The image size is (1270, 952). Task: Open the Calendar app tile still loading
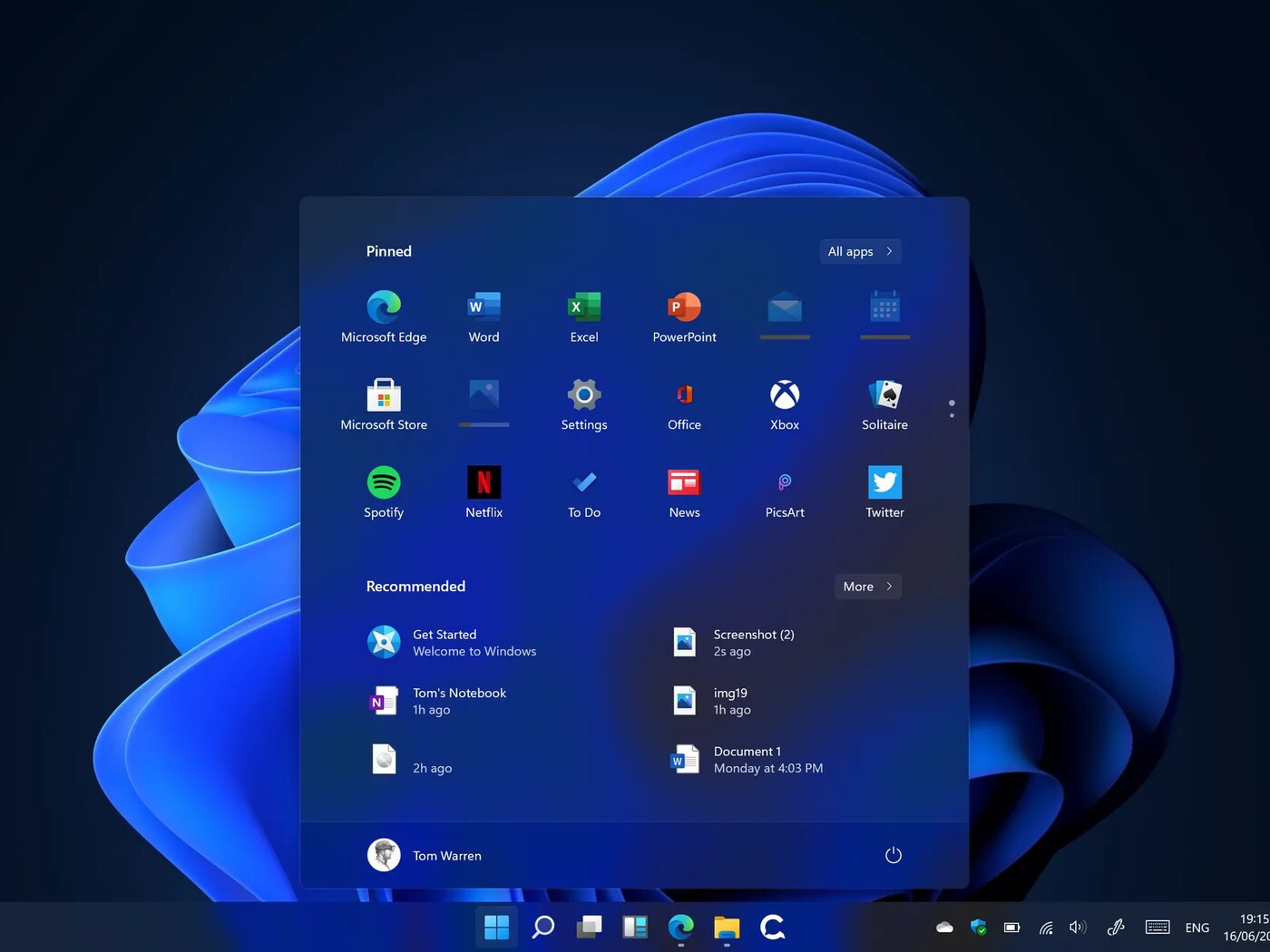pyautogui.click(x=884, y=316)
